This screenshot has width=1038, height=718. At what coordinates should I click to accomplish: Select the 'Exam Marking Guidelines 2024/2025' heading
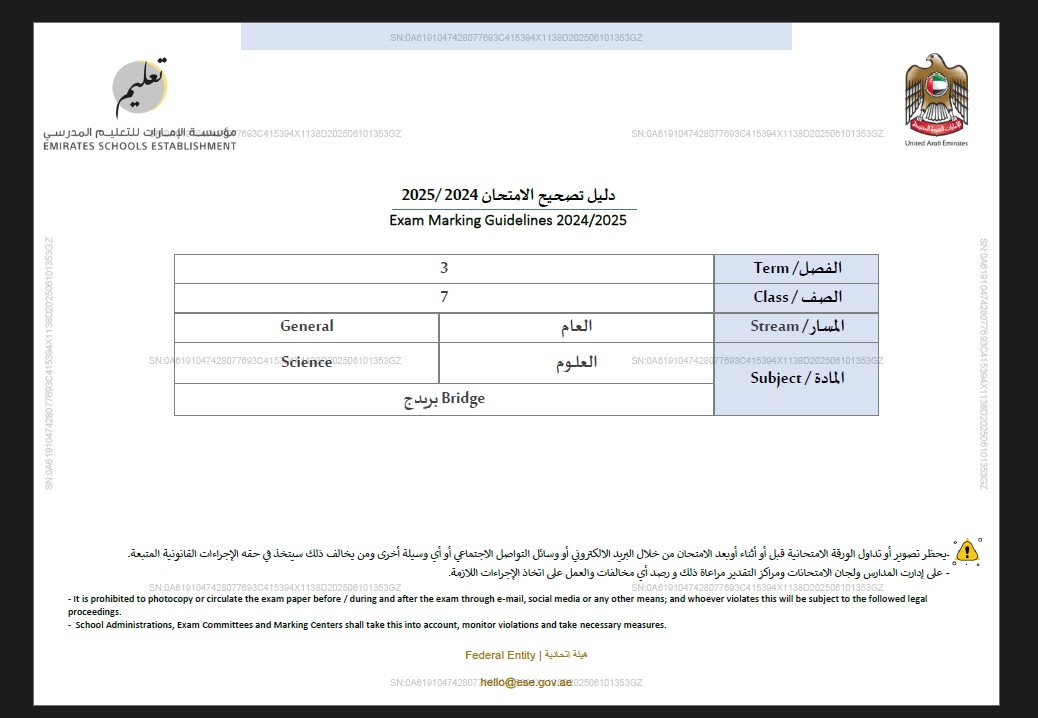tap(508, 220)
